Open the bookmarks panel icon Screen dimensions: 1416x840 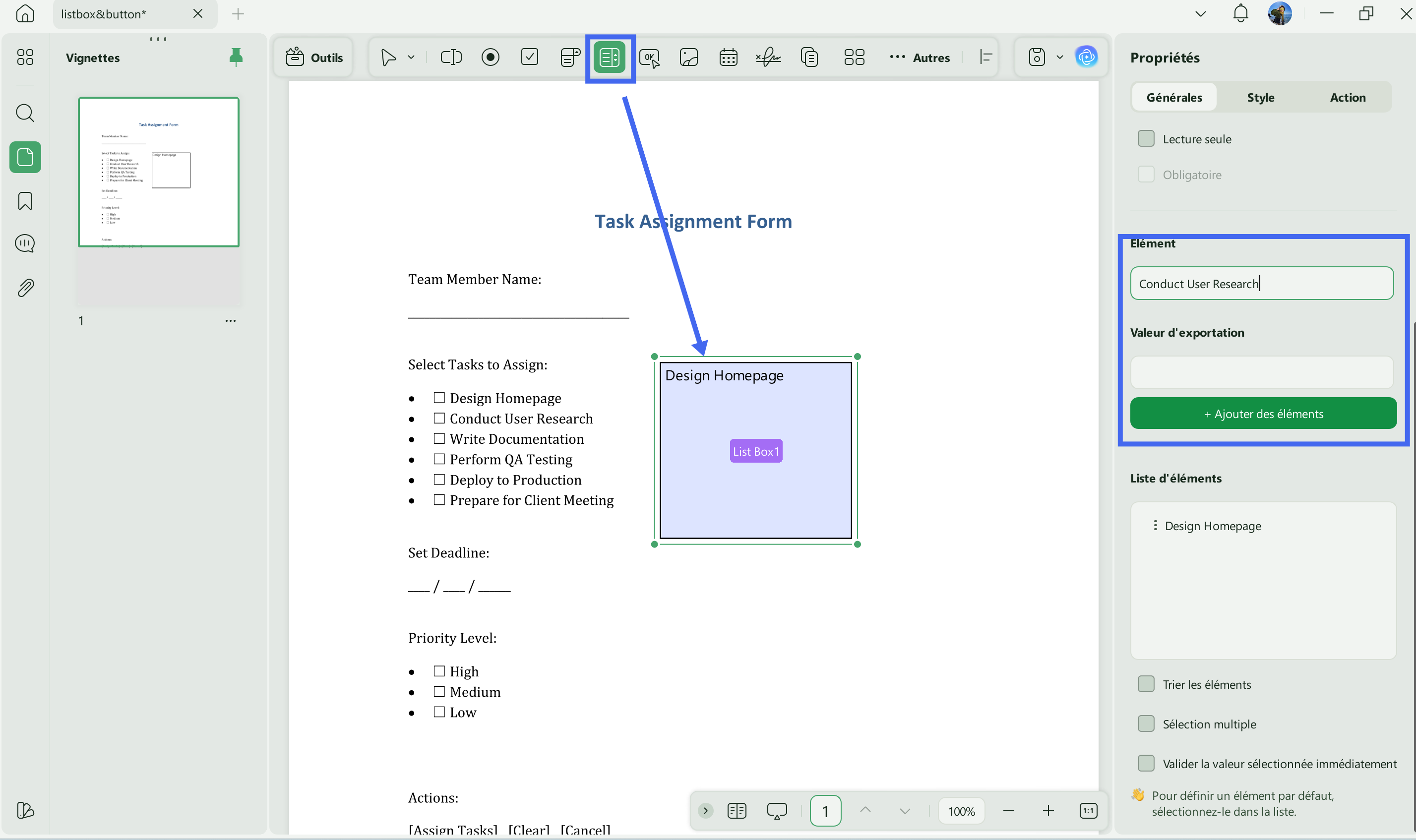coord(25,201)
